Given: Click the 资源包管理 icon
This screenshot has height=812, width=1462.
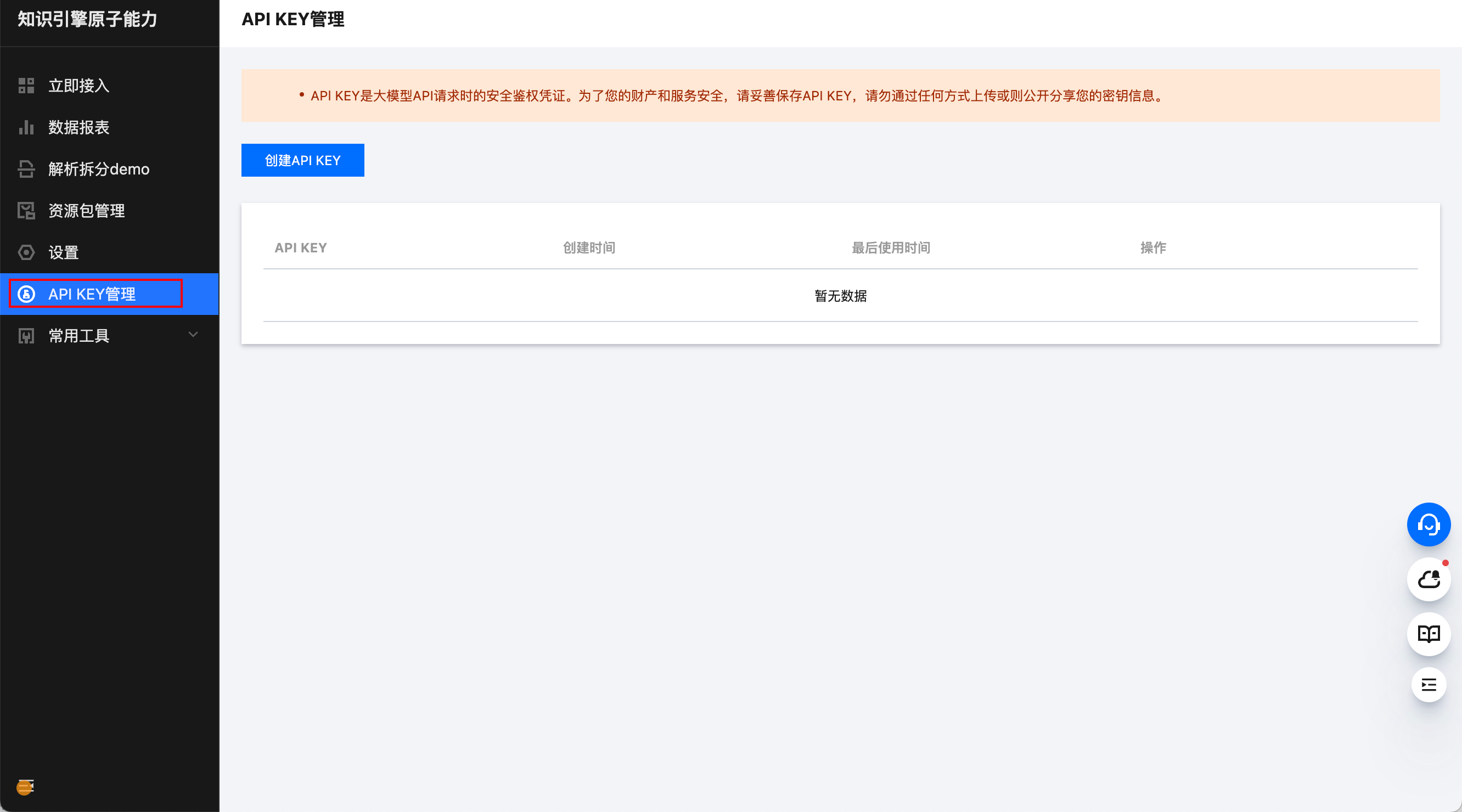Looking at the screenshot, I should click(26, 211).
